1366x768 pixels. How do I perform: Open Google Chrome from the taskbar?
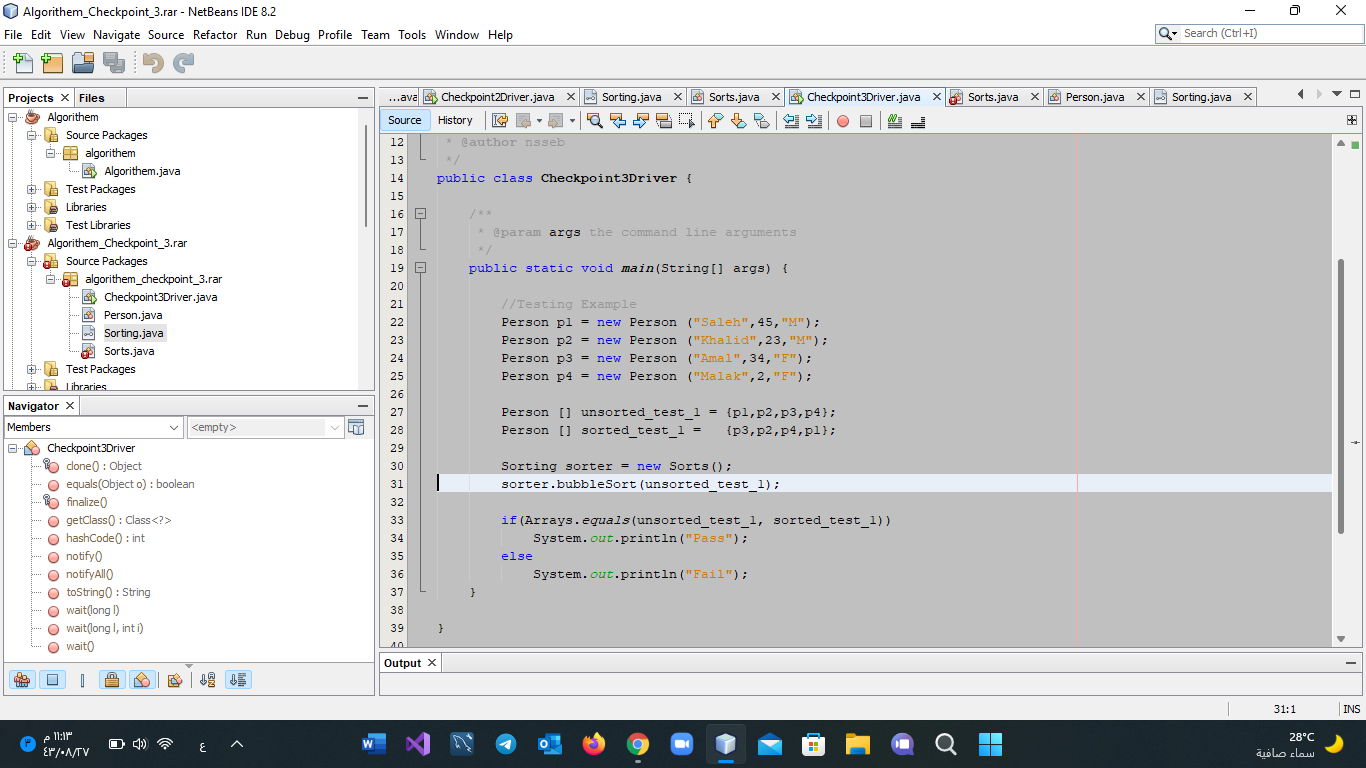click(x=637, y=744)
